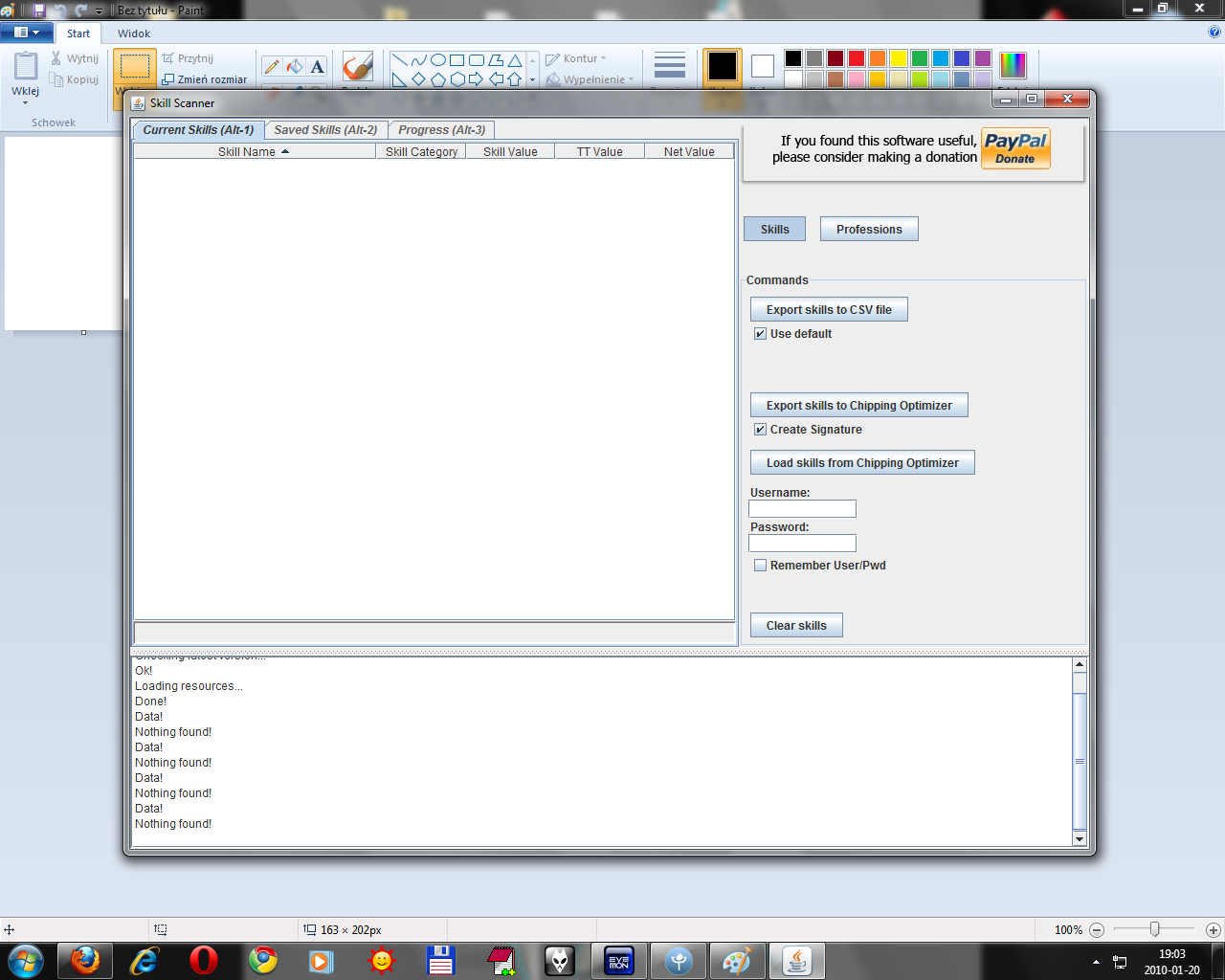
Task: Toggle the Create Signature checkbox
Action: click(x=760, y=430)
